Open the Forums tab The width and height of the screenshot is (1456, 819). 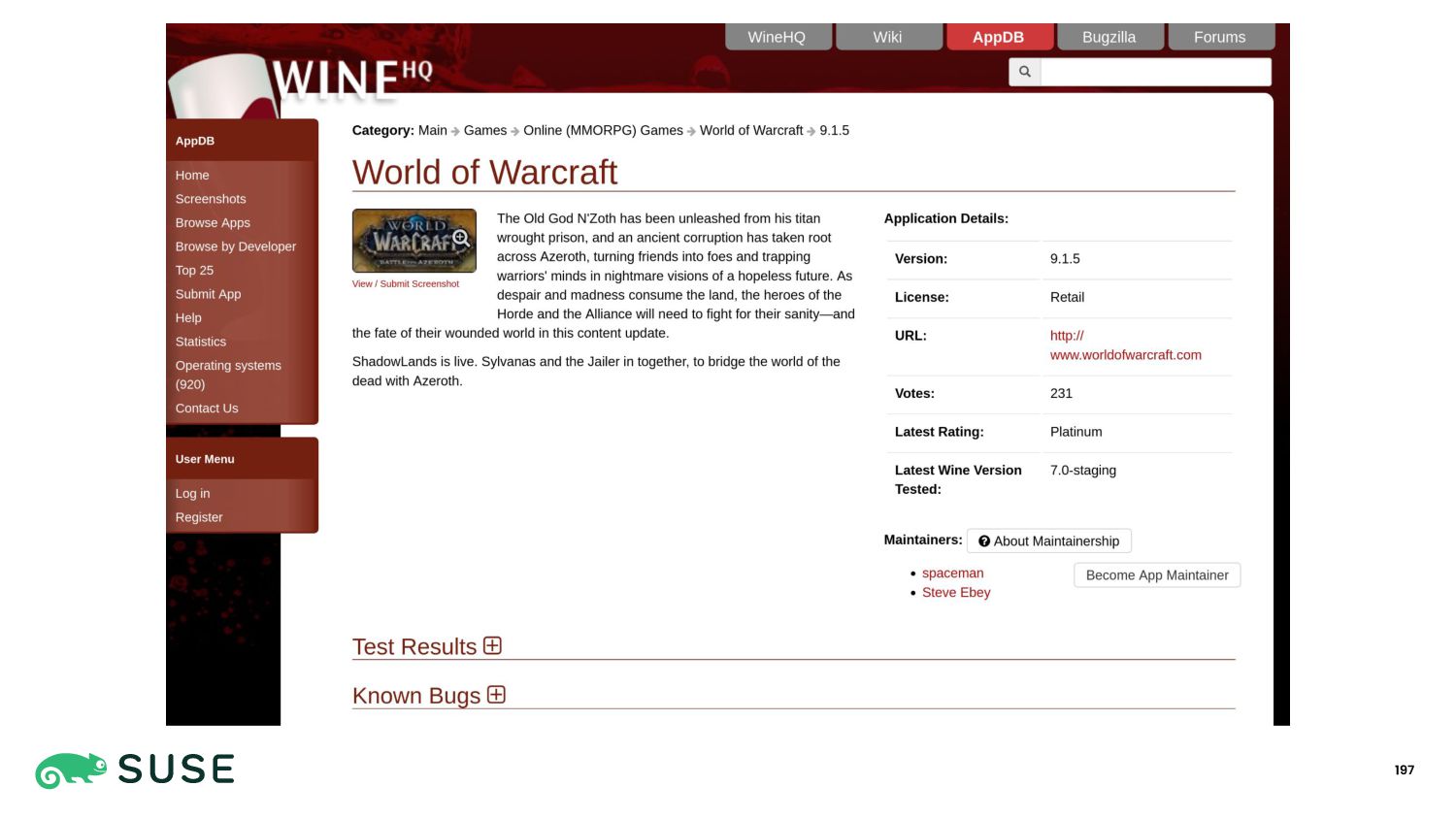1219,37
